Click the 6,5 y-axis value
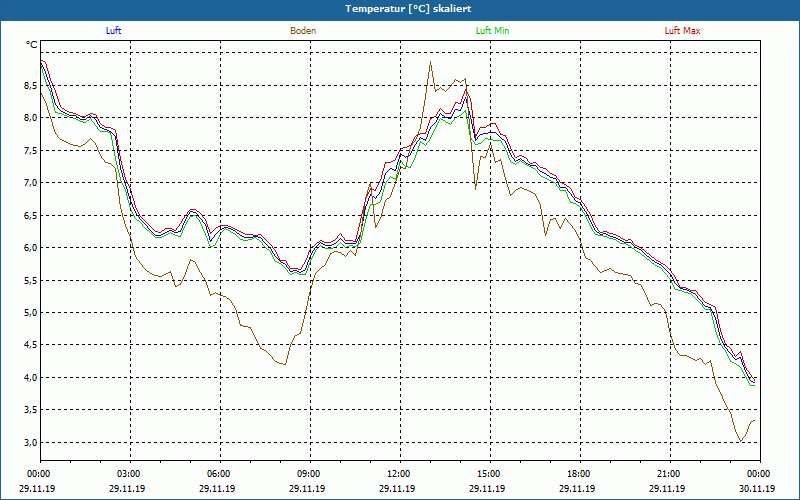 pos(31,215)
